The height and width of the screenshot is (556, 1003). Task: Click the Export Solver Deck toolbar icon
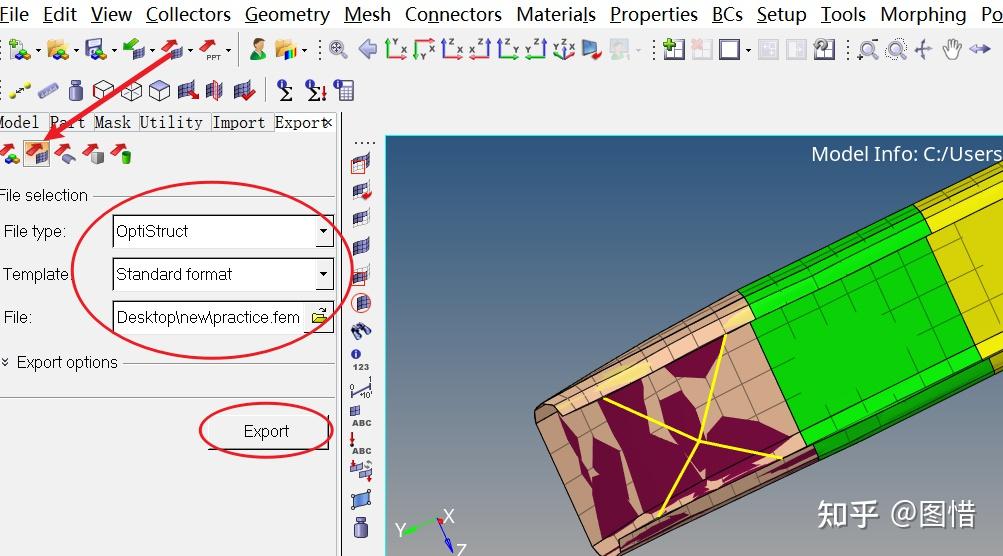point(171,49)
